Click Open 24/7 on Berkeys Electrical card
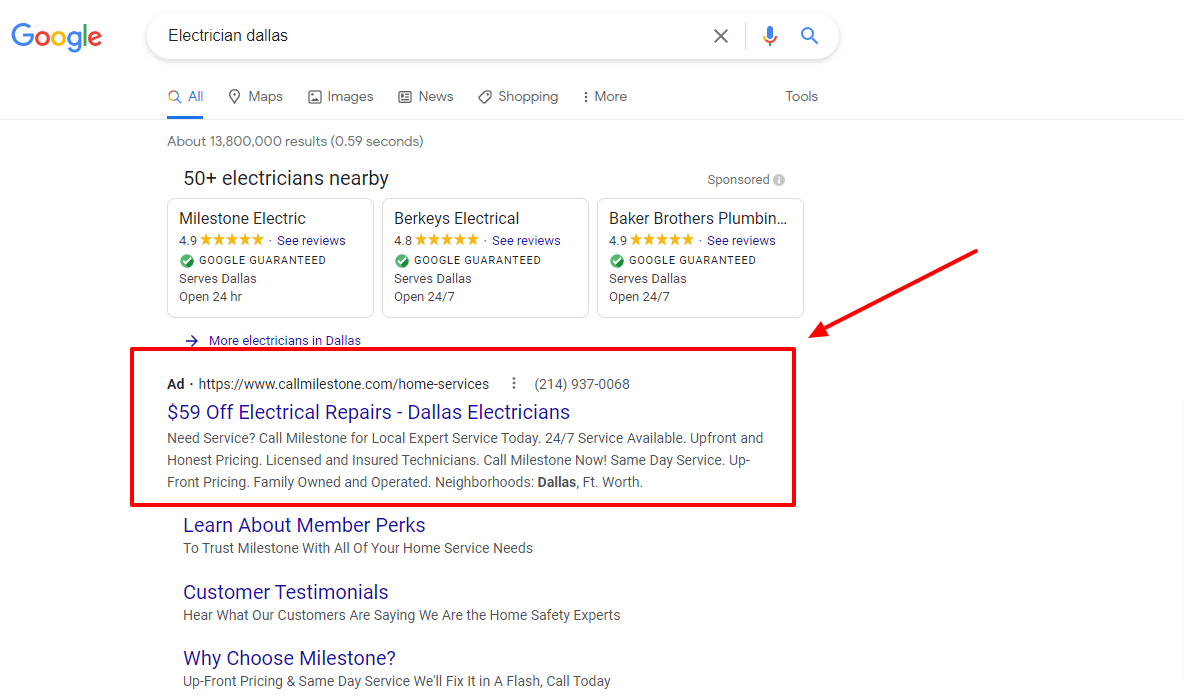Screen dimensions: 1184x700 (424, 297)
